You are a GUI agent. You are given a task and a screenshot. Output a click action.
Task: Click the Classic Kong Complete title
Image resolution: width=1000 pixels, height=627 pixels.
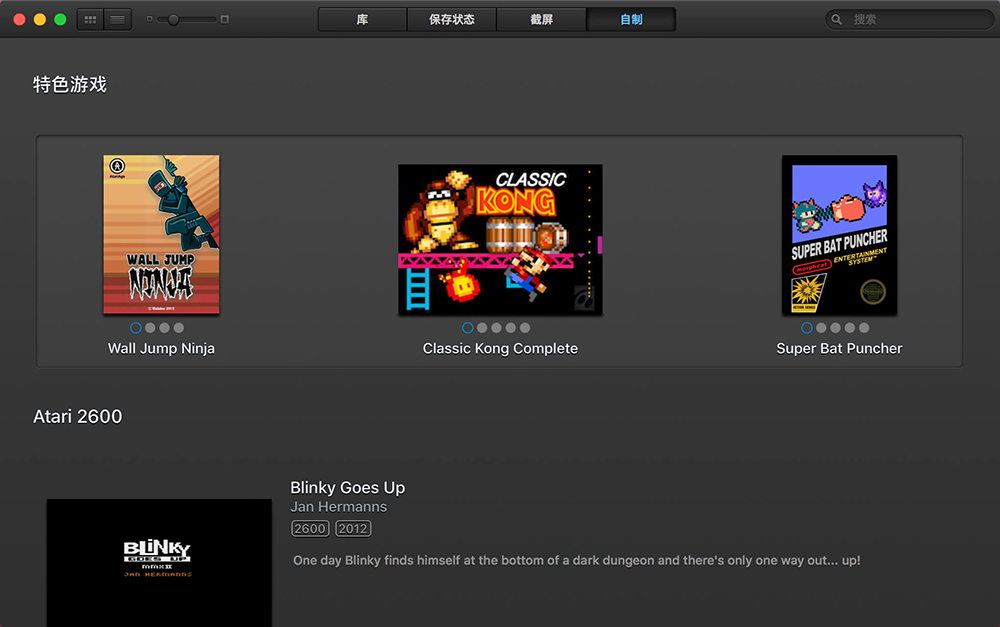pos(500,349)
